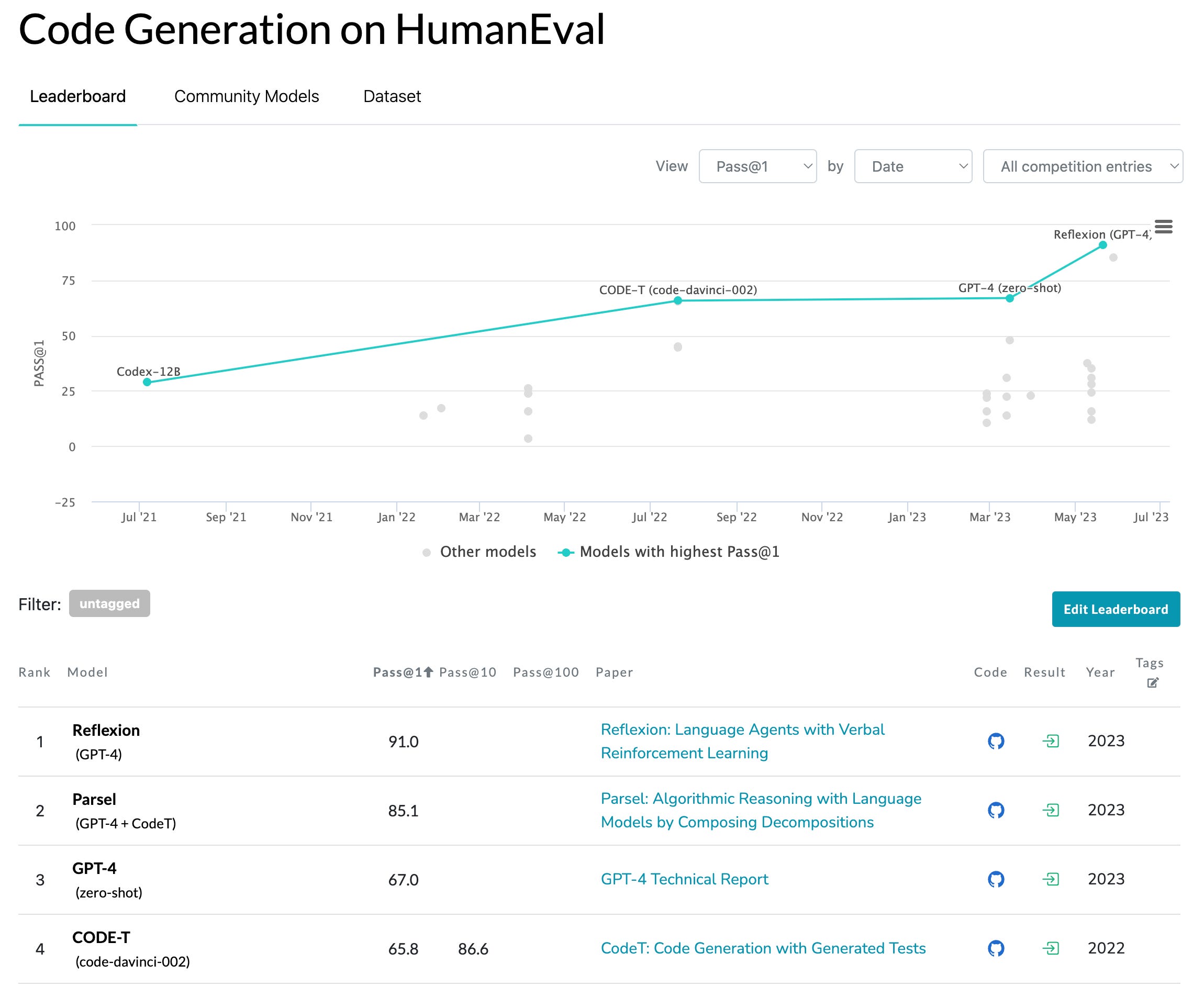
Task: Toggle the untagged filter badge
Action: [x=109, y=603]
